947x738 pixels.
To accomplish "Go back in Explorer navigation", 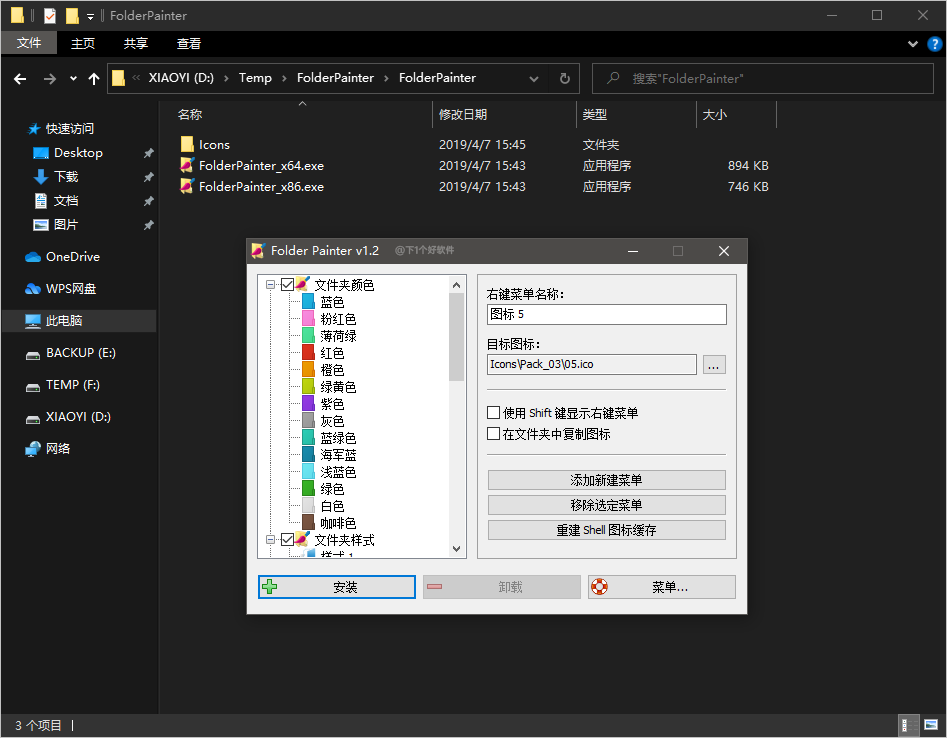I will pos(20,79).
